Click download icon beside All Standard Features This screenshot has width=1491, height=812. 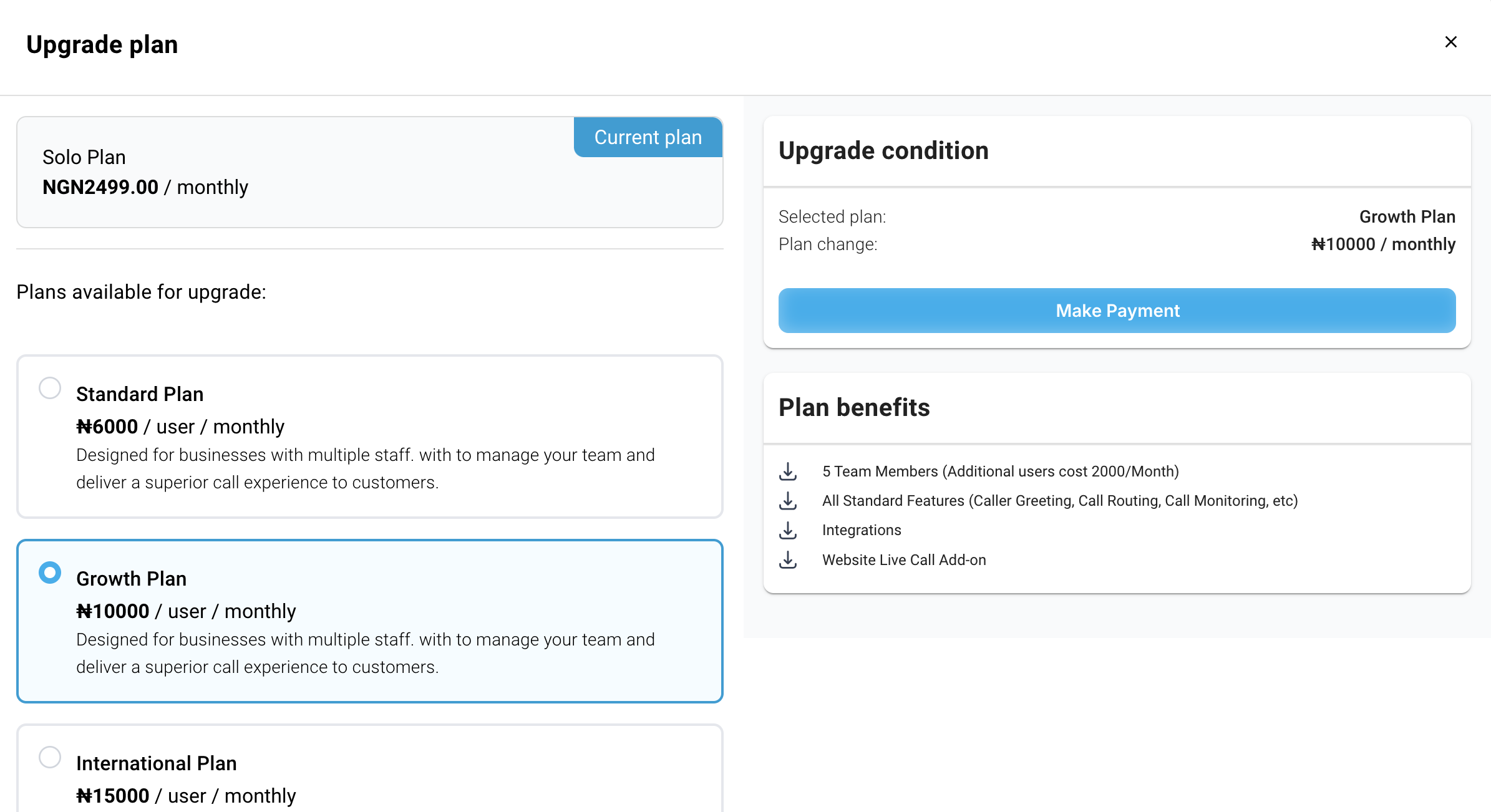tap(788, 501)
